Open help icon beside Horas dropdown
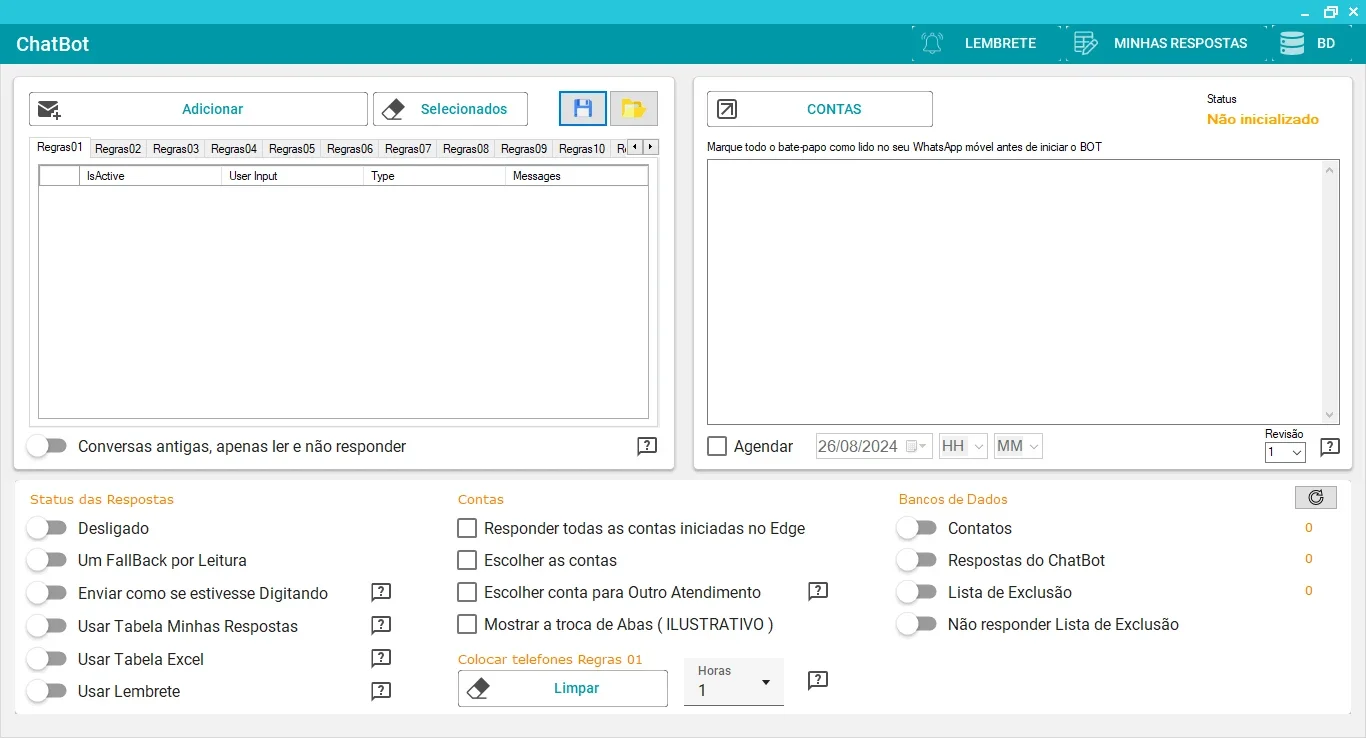This screenshot has height=738, width=1366. pos(818,680)
